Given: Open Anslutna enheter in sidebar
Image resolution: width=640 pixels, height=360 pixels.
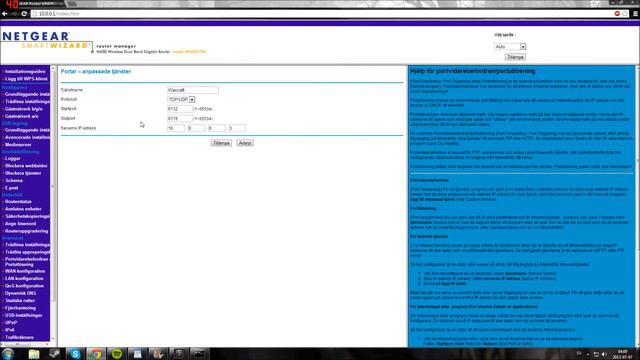Looking at the screenshot, I should (23, 209).
